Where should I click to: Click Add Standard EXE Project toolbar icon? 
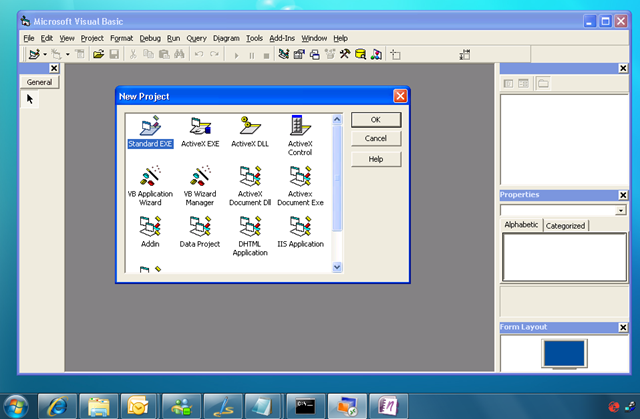pyautogui.click(x=34, y=54)
